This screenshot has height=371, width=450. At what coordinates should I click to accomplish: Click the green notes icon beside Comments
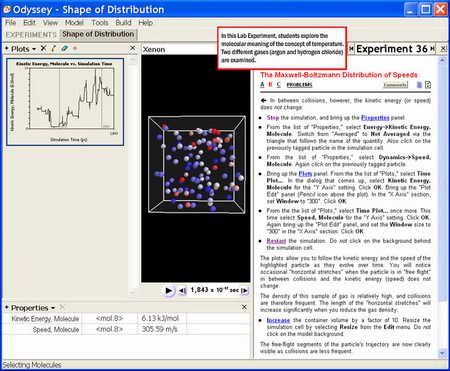pyautogui.click(x=428, y=85)
